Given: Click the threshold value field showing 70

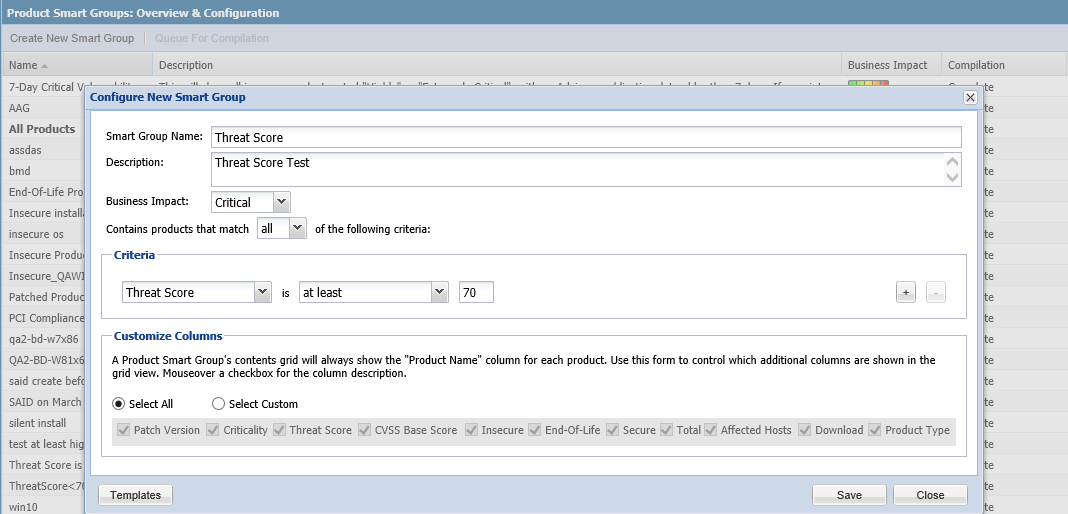Looking at the screenshot, I should coord(476,292).
